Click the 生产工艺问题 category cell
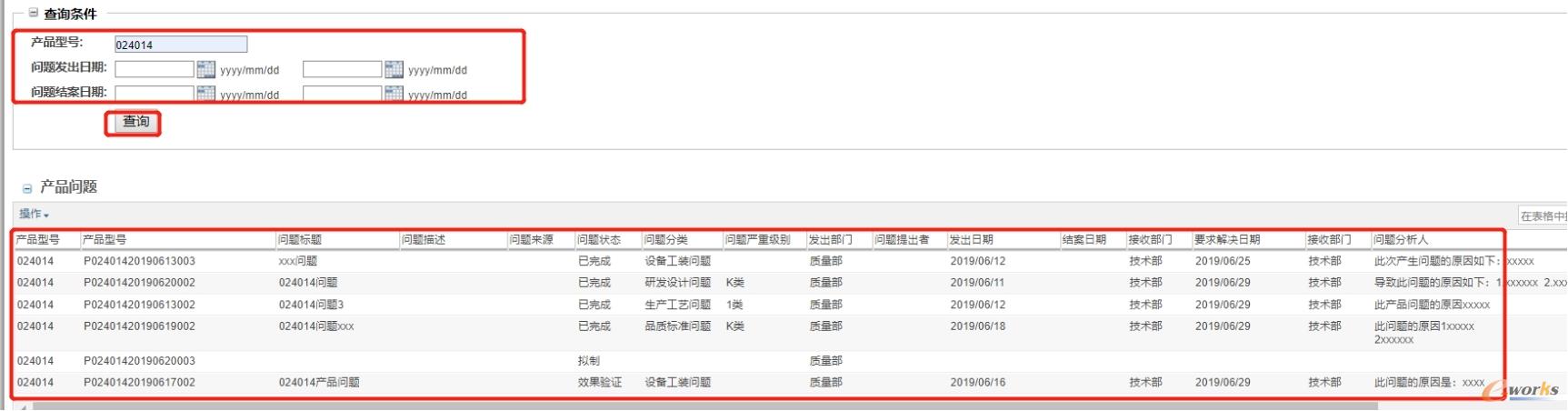Screen dimensions: 1568x411 click(678, 305)
